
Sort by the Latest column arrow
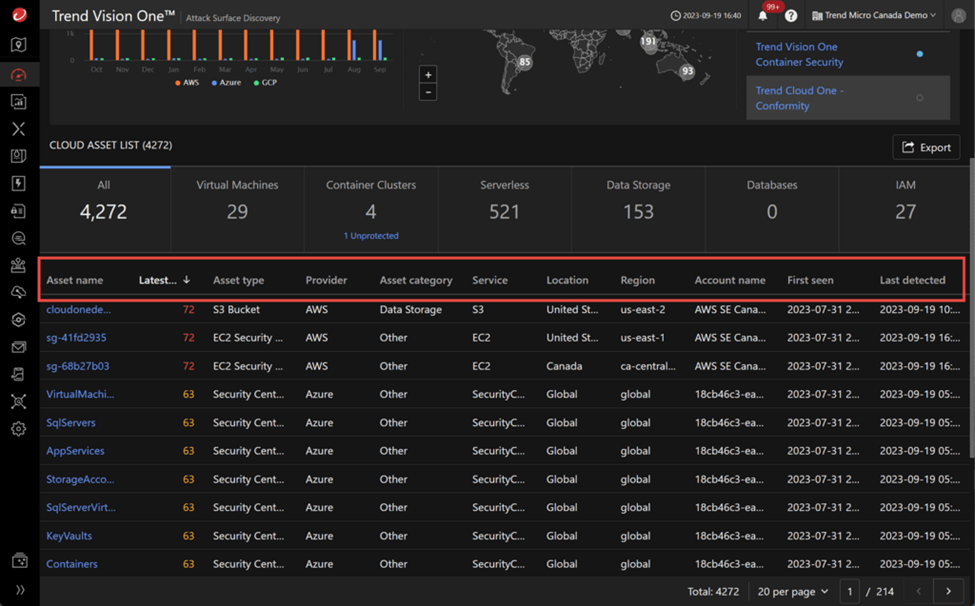(187, 280)
